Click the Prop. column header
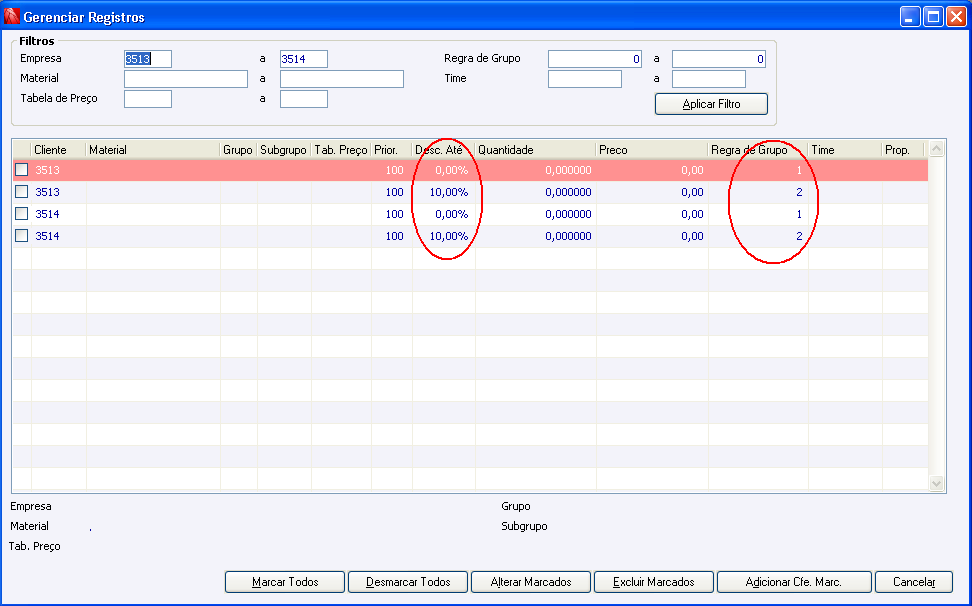The image size is (972, 606). click(903, 150)
